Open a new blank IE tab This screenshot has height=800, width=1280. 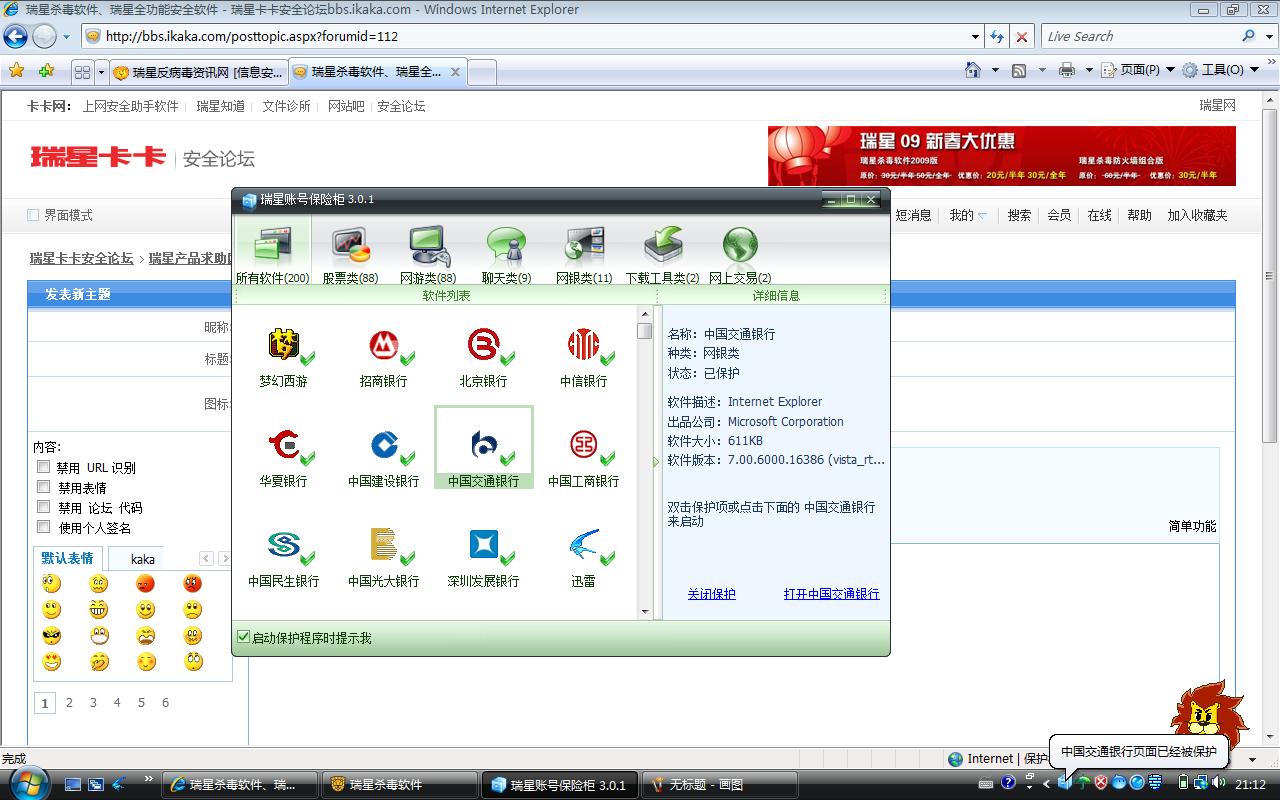point(482,72)
